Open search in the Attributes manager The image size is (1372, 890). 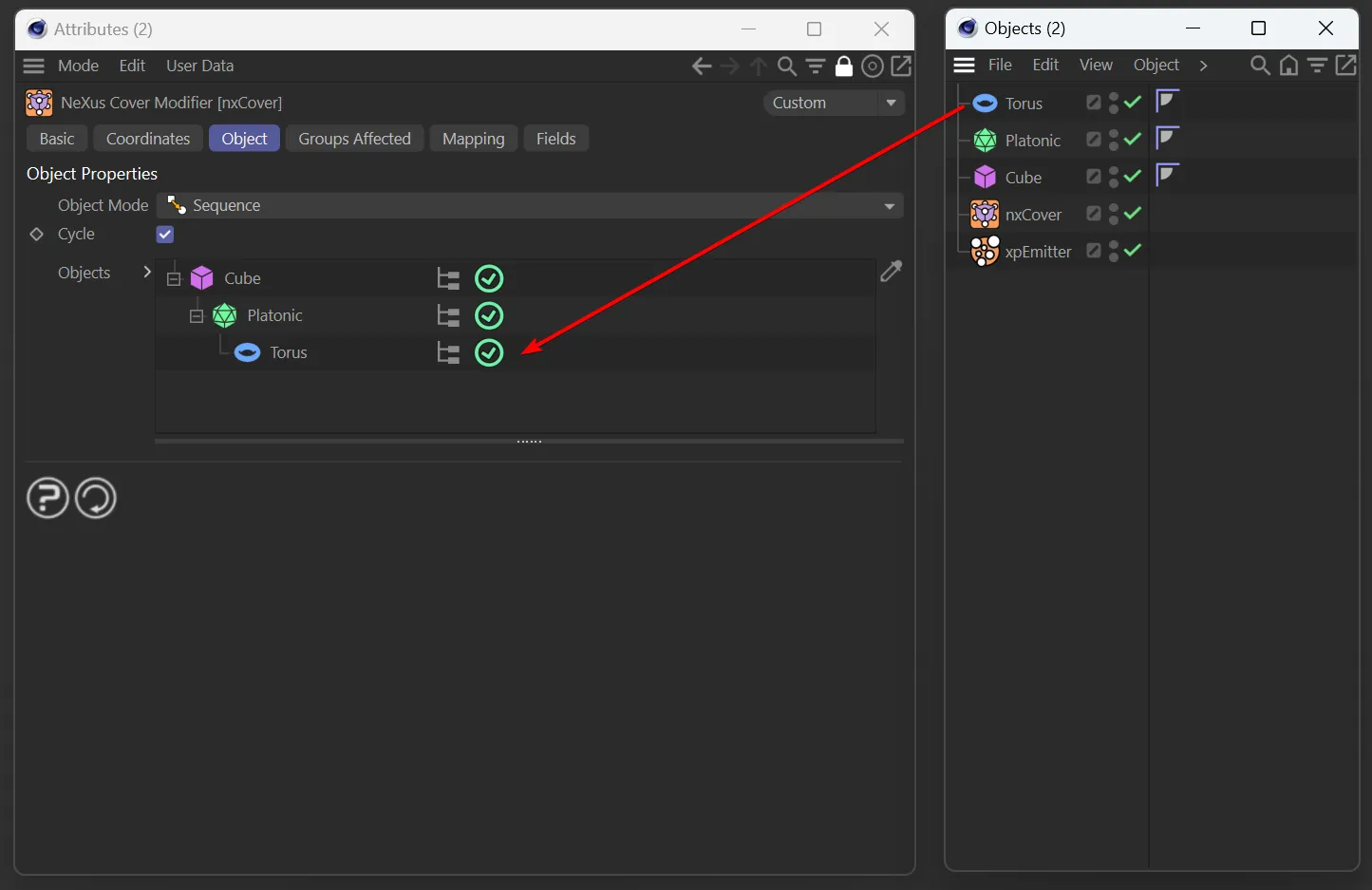click(x=786, y=66)
